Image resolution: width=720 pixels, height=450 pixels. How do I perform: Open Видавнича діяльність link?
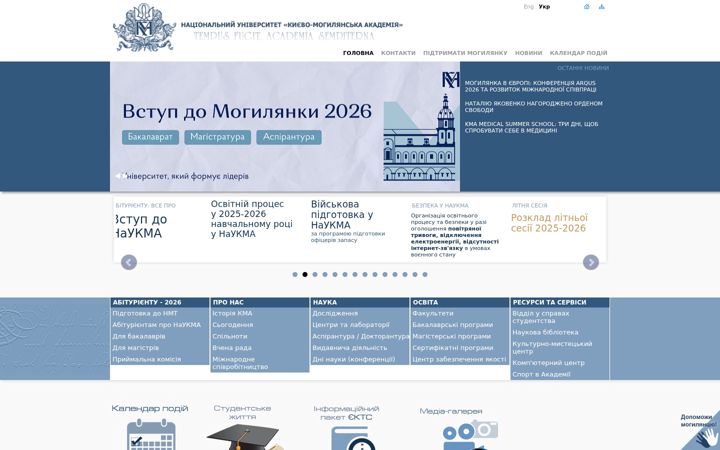click(350, 348)
